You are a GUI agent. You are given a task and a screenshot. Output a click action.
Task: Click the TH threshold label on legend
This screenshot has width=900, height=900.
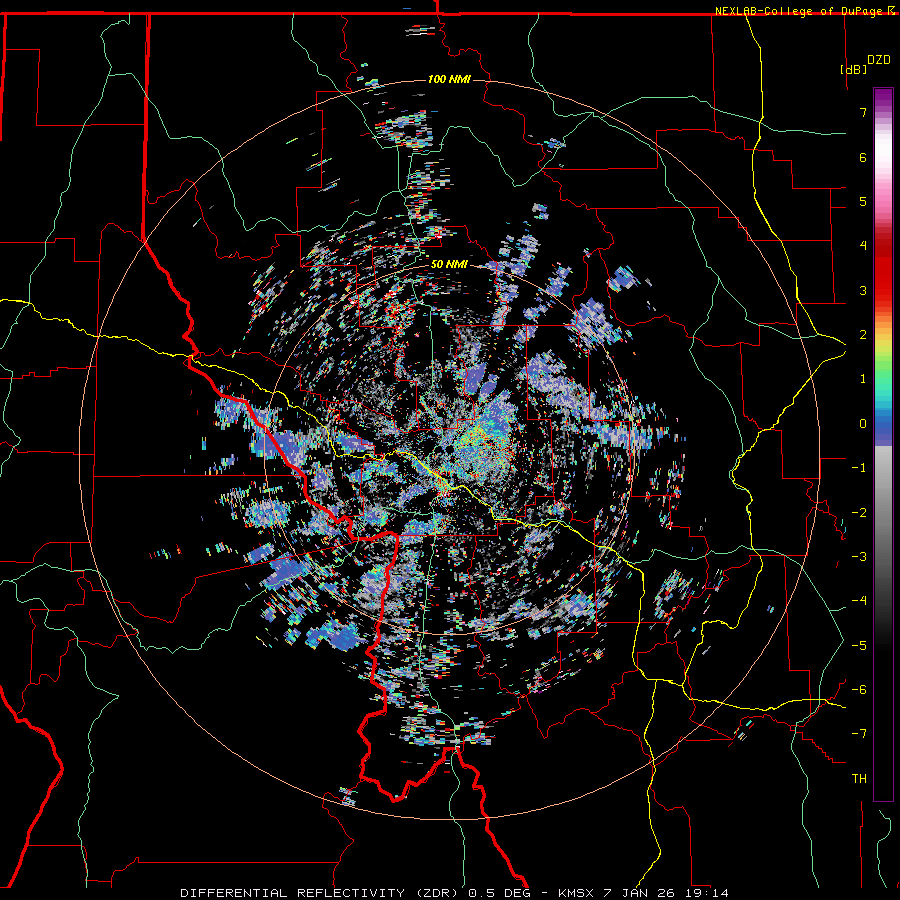[x=859, y=779]
